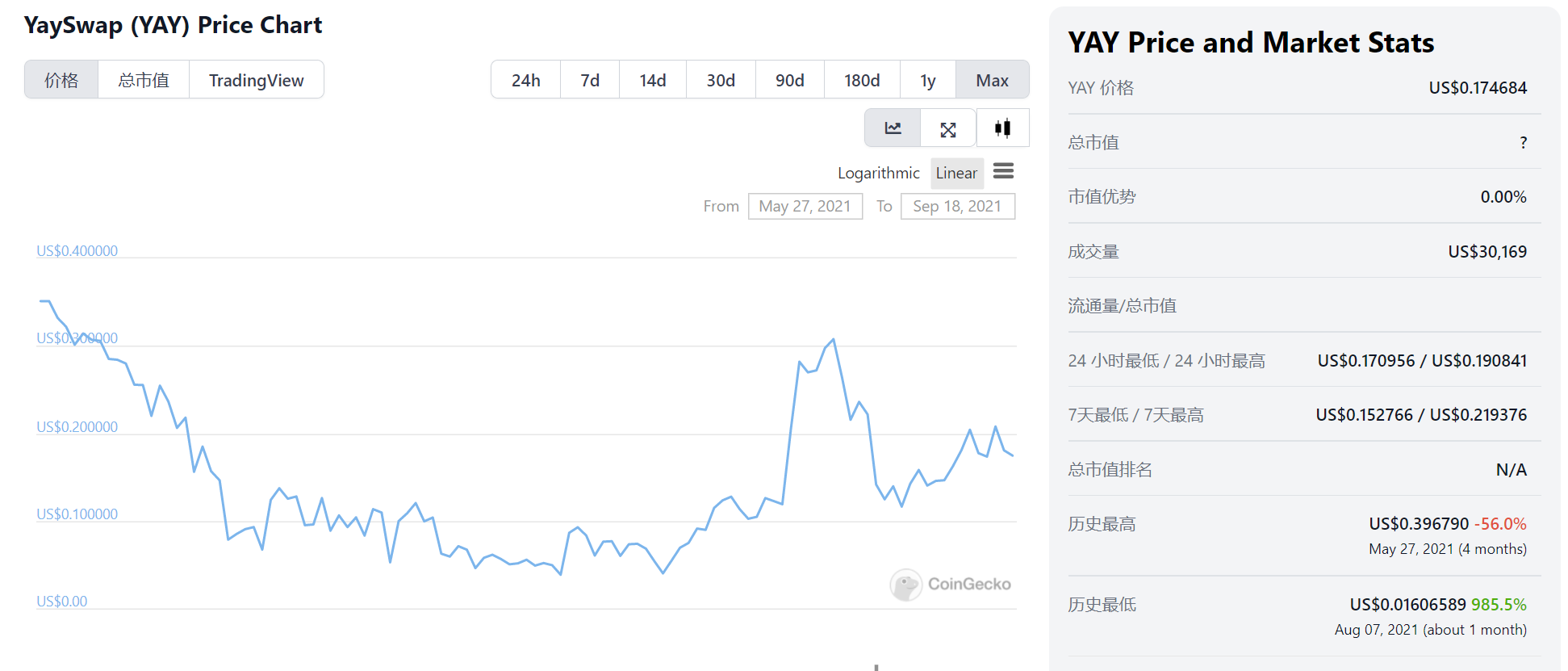Choose the 180d time range
Screen dimensions: 1568x671
pyautogui.click(x=862, y=80)
